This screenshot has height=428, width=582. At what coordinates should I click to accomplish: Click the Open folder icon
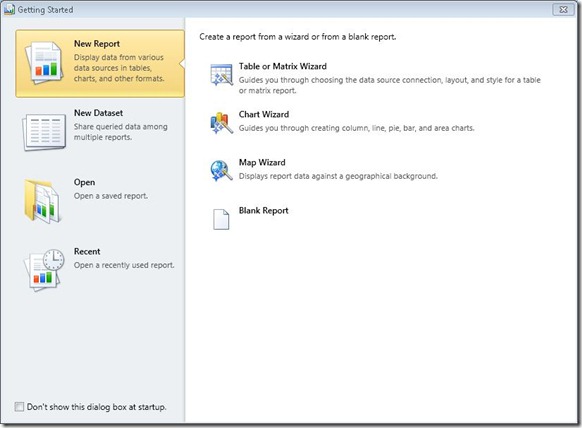(x=43, y=201)
